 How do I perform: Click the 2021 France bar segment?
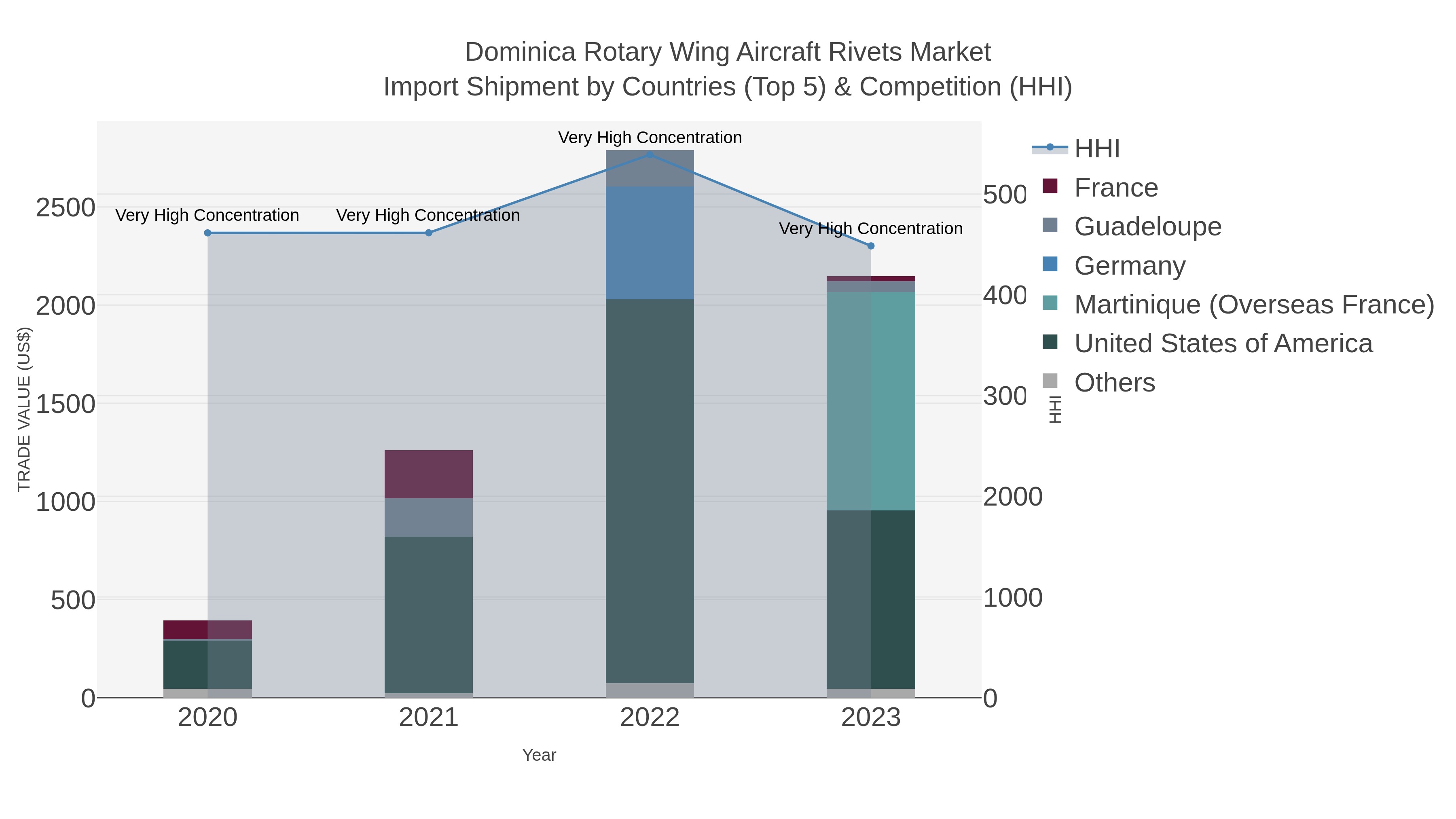pos(428,474)
